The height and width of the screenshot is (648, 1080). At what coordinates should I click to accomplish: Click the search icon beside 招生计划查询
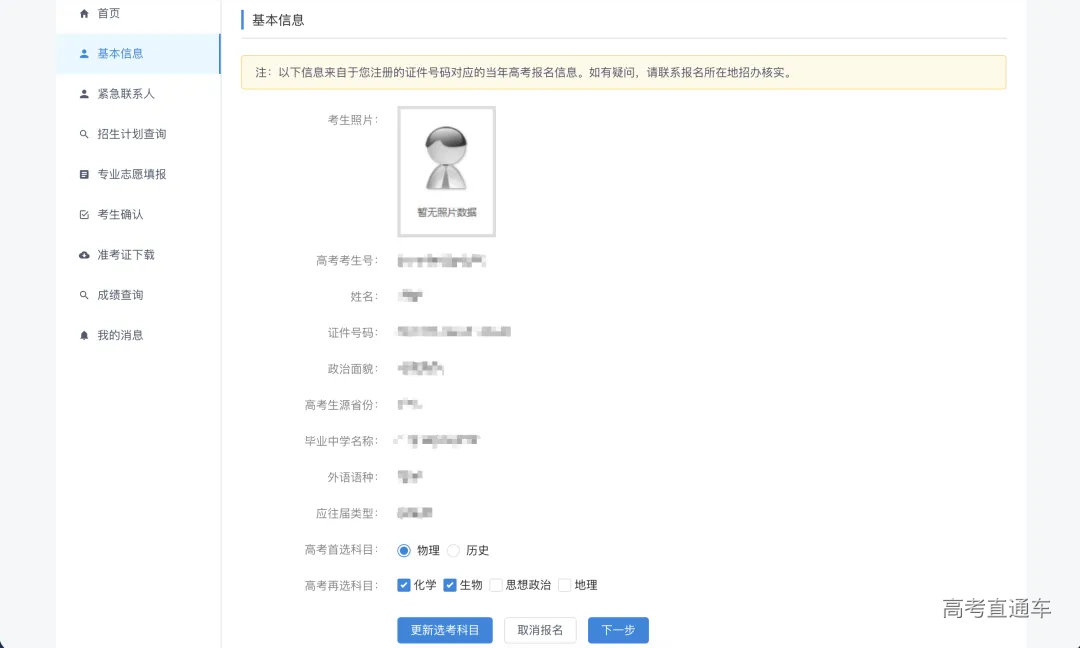coord(83,133)
